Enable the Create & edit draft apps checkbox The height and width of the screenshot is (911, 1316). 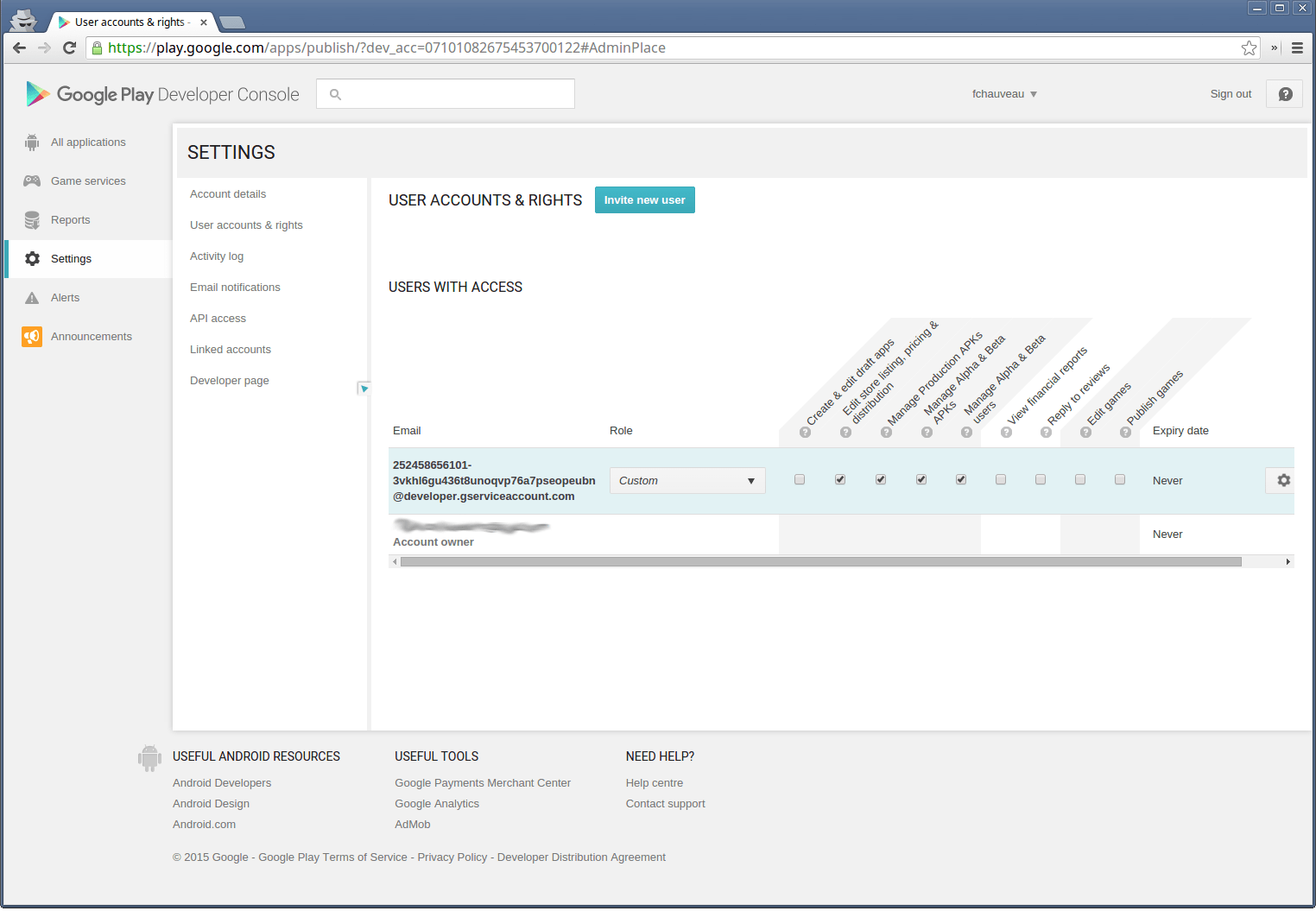tap(800, 479)
